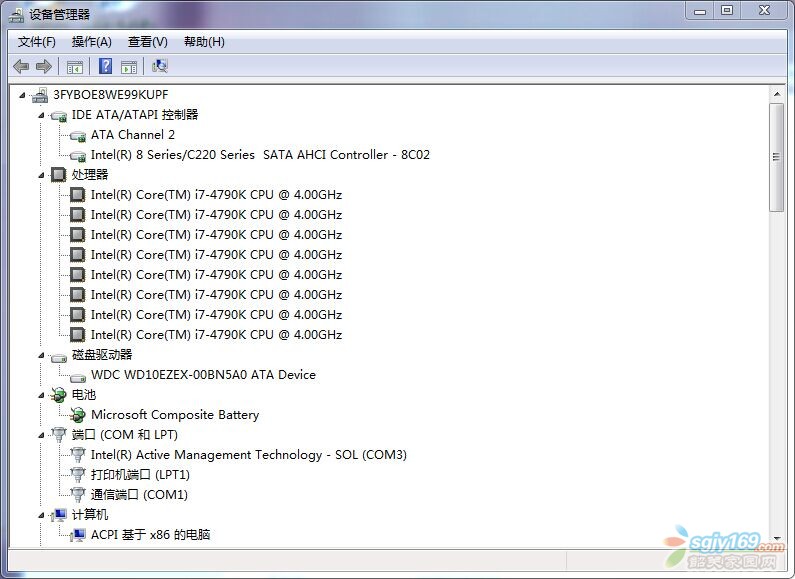Collapse the 电池 branch

point(41,395)
